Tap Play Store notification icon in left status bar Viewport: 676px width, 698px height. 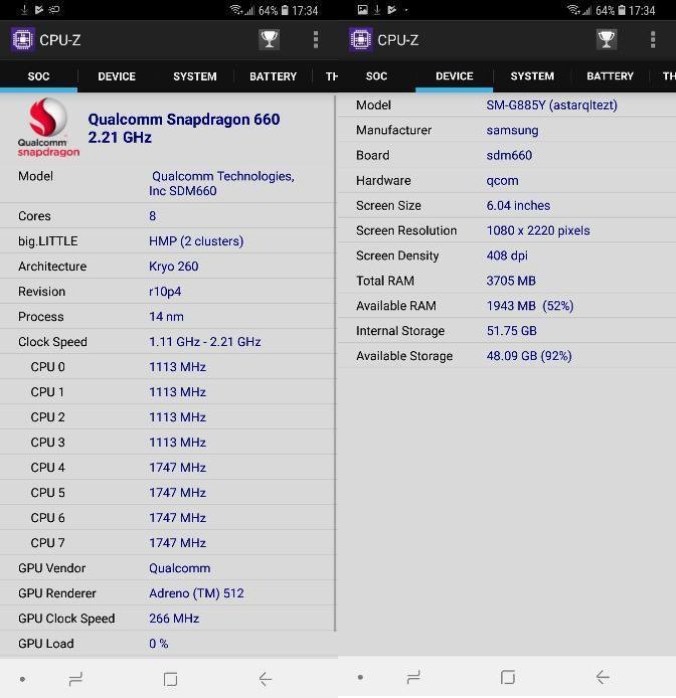pyautogui.click(x=39, y=9)
